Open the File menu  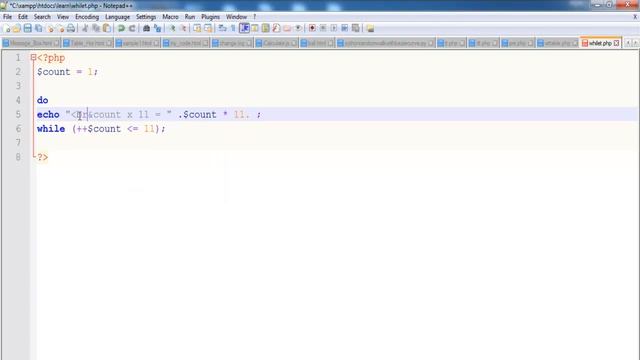click(x=7, y=17)
